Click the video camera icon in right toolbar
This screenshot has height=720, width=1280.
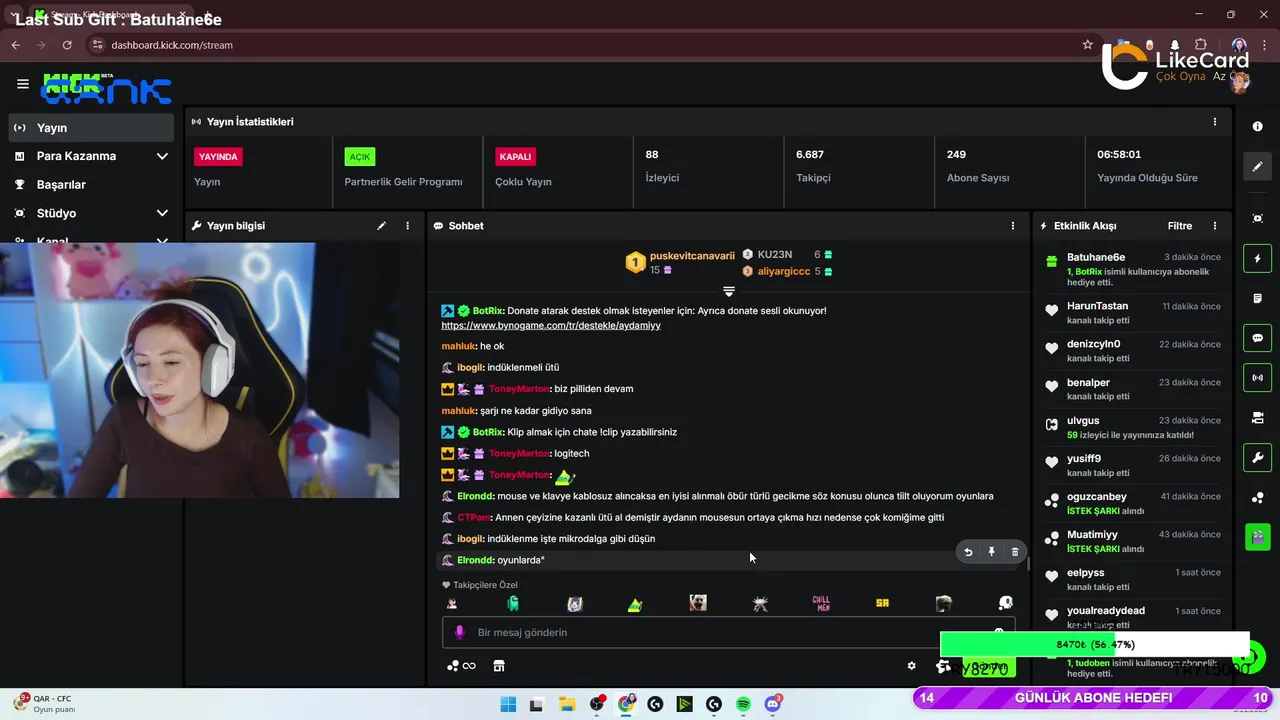coord(1258,418)
